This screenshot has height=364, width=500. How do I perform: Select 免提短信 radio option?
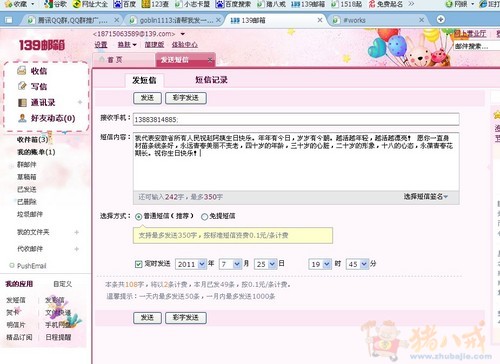[x=204, y=217]
